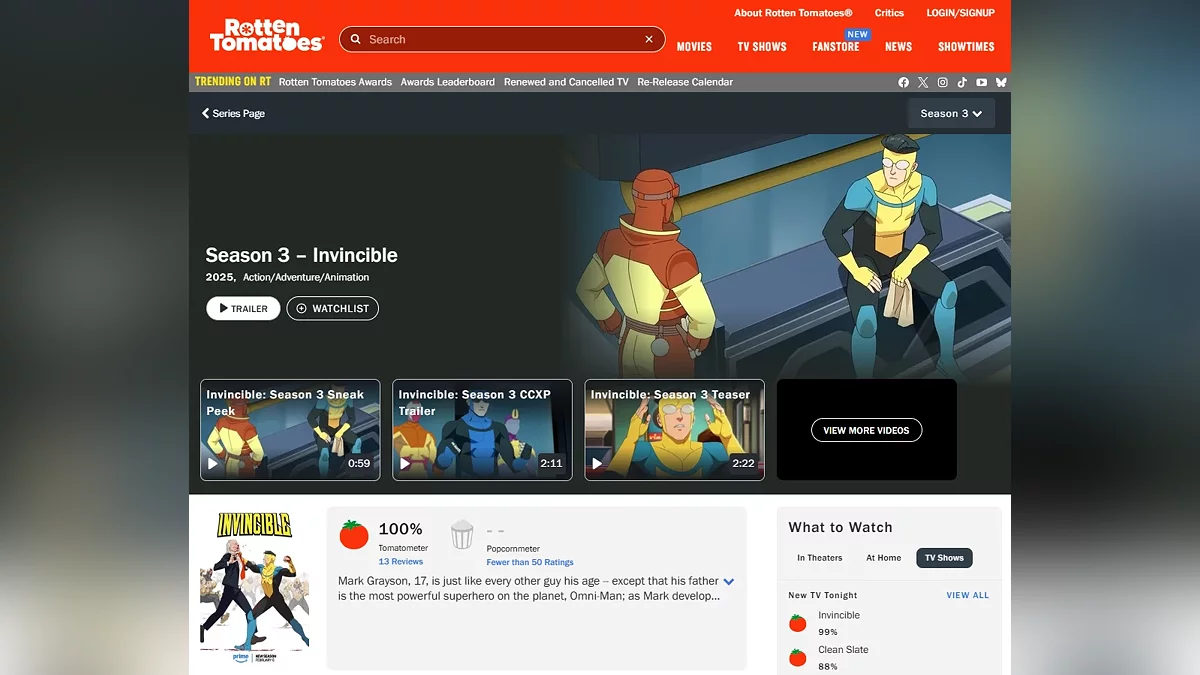Click the Critics link

pyautogui.click(x=889, y=13)
